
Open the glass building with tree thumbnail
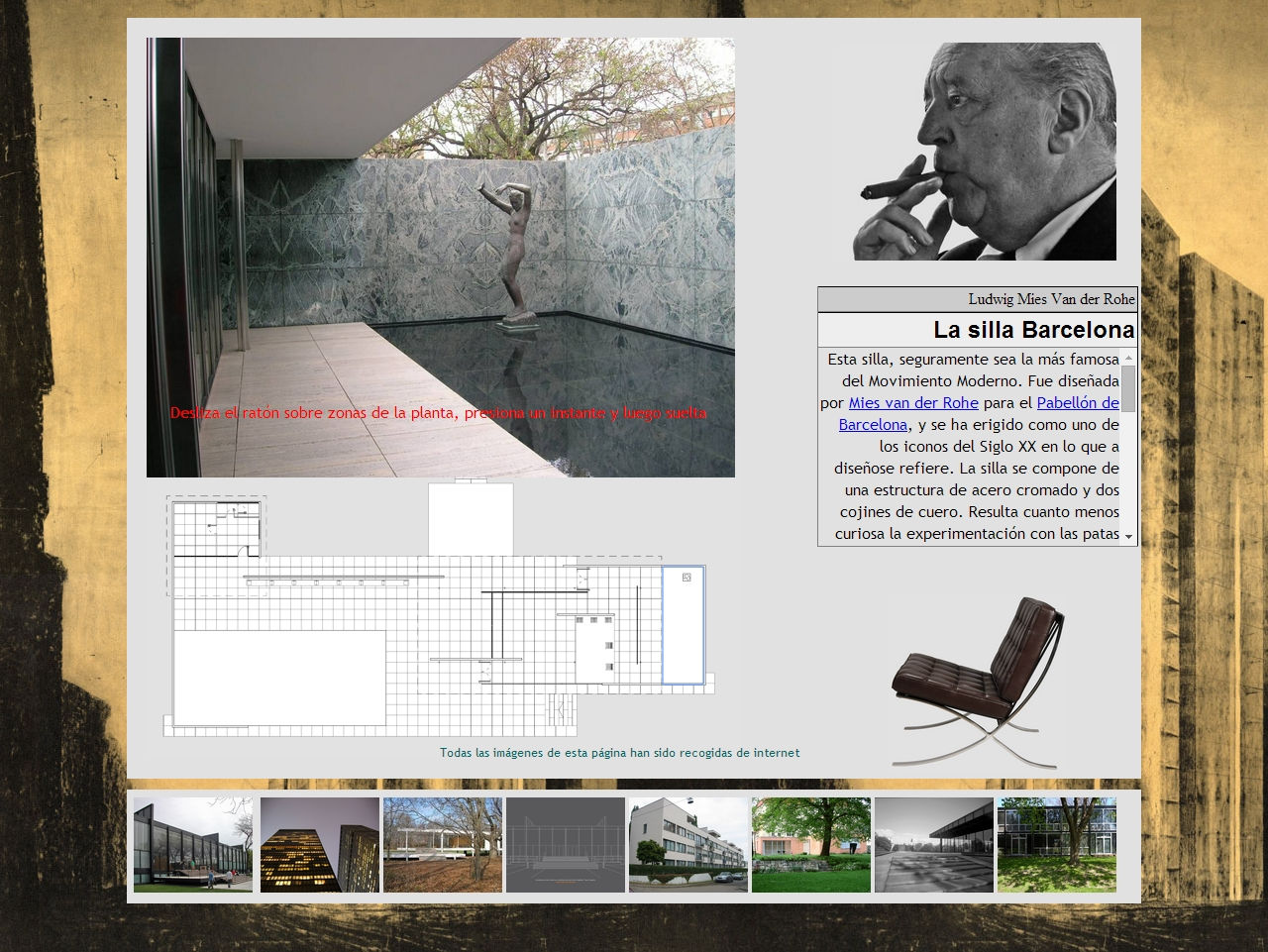coord(1057,845)
